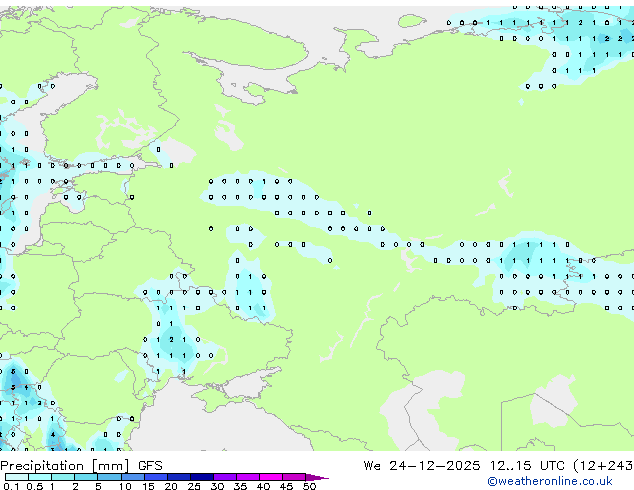Viewport: 634px width, 490px height.
Task: Pick the legend color between 5 and 10
Action: click(x=109, y=477)
